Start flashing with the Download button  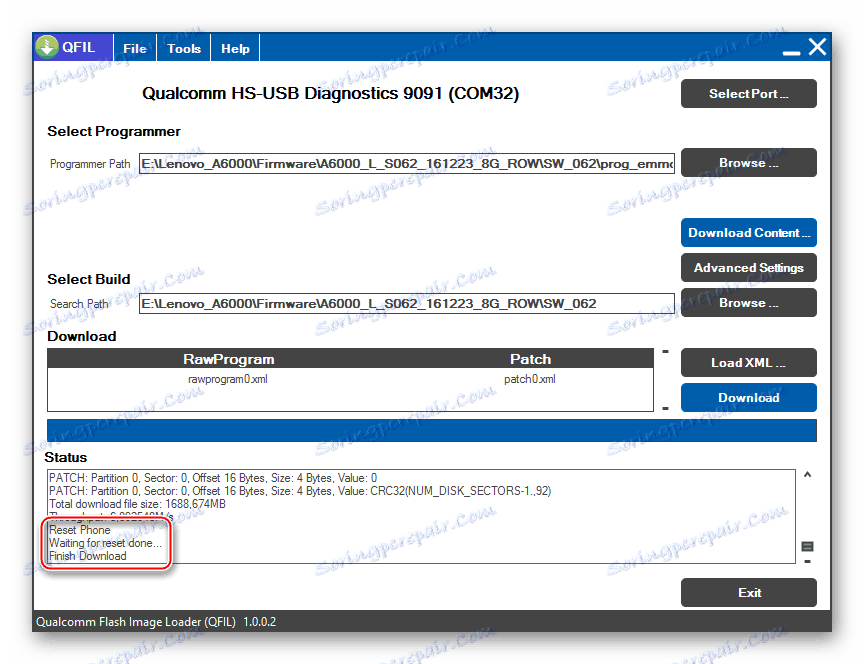coord(749,397)
